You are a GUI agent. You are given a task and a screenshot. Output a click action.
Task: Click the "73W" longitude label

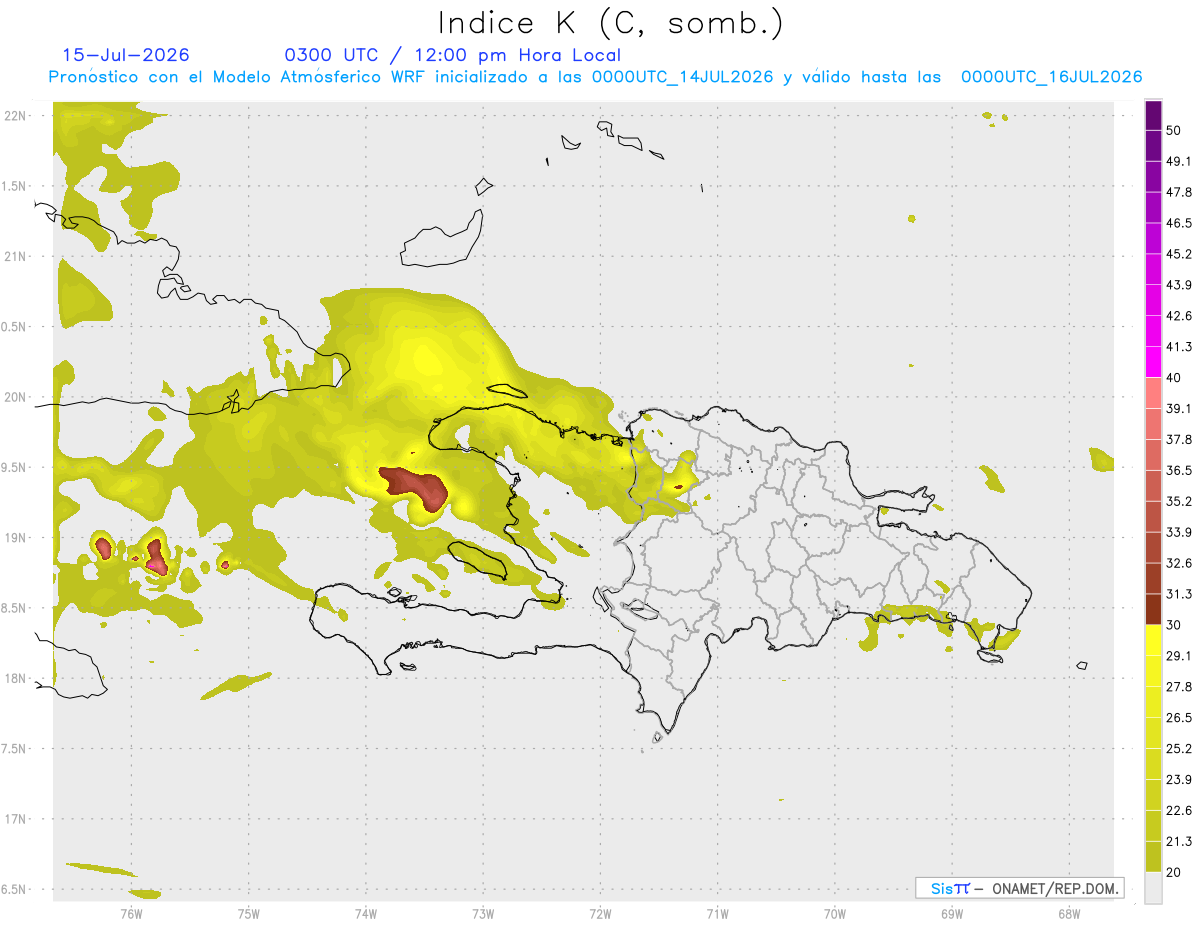click(x=483, y=914)
